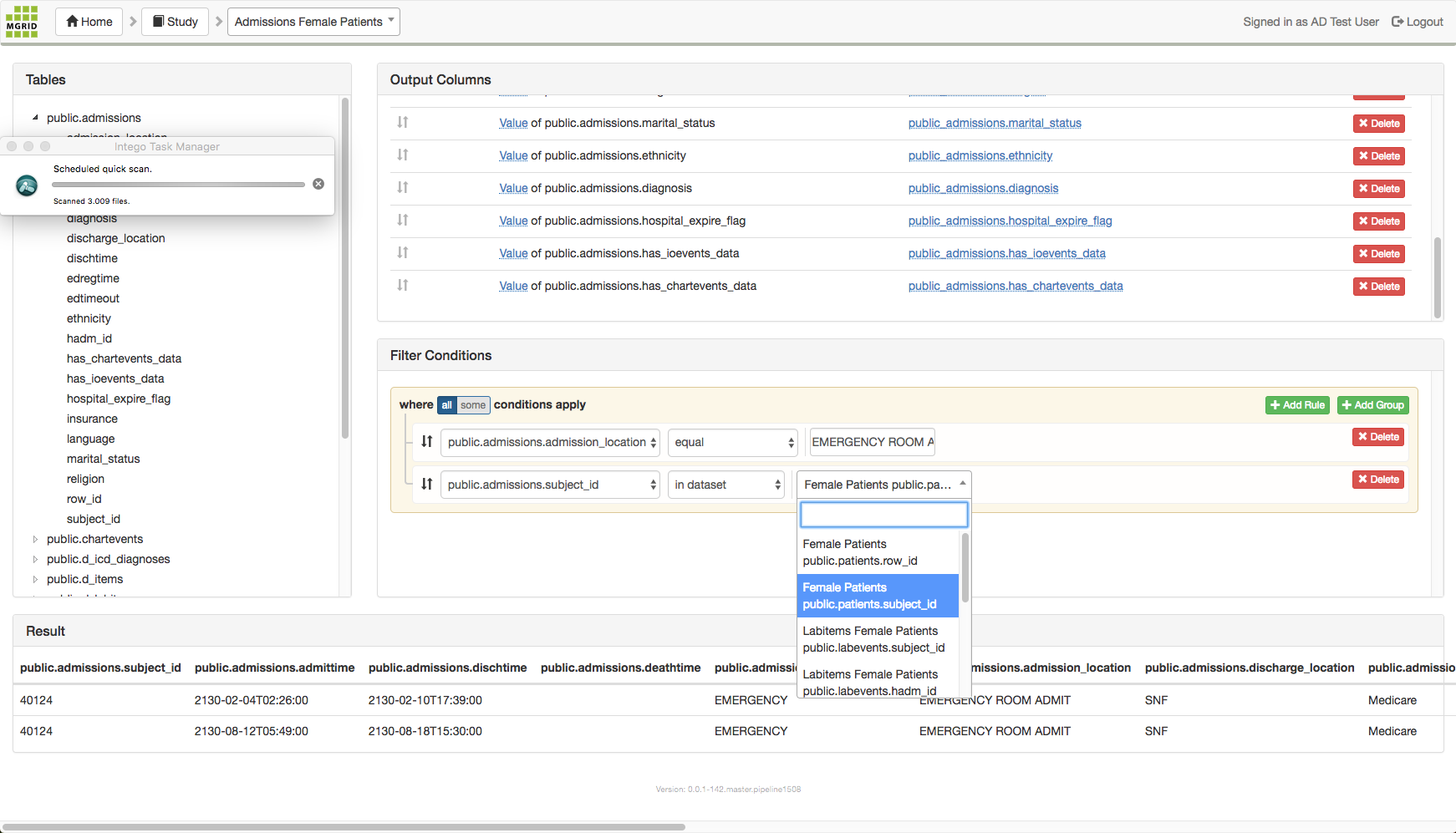Collapse the public.admissions tree node
Image resolution: width=1456 pixels, height=833 pixels.
[35, 118]
